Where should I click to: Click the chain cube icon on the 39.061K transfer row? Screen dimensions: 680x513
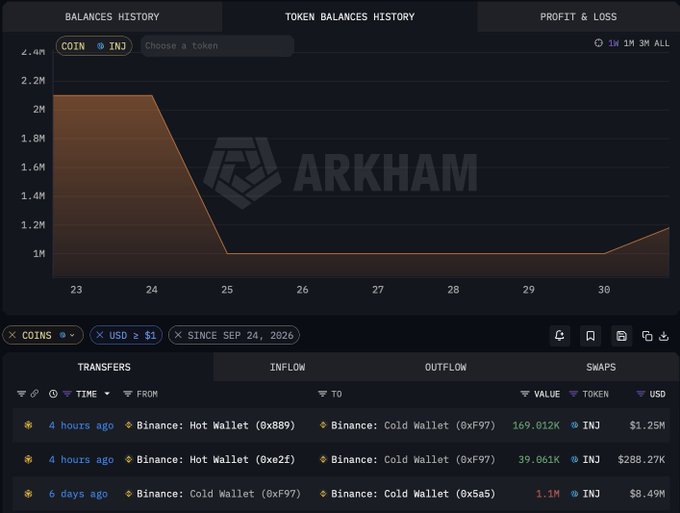coord(29,459)
